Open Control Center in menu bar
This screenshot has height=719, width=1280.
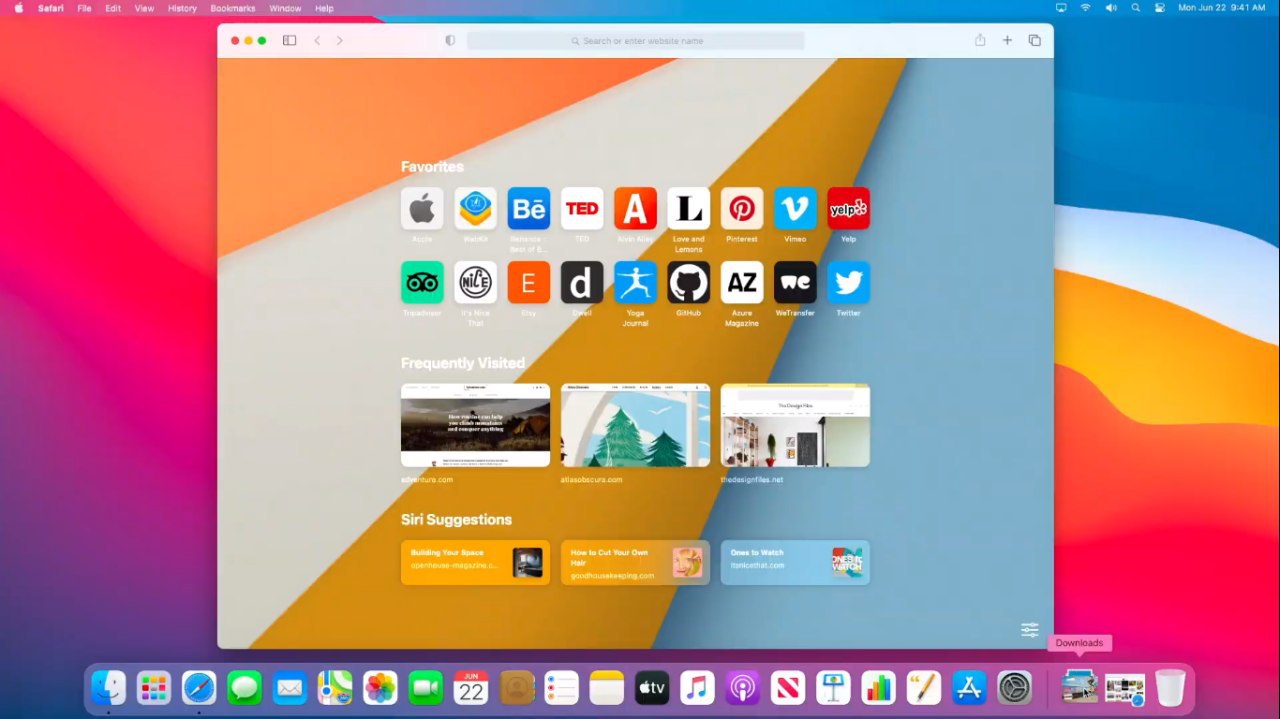point(1160,8)
